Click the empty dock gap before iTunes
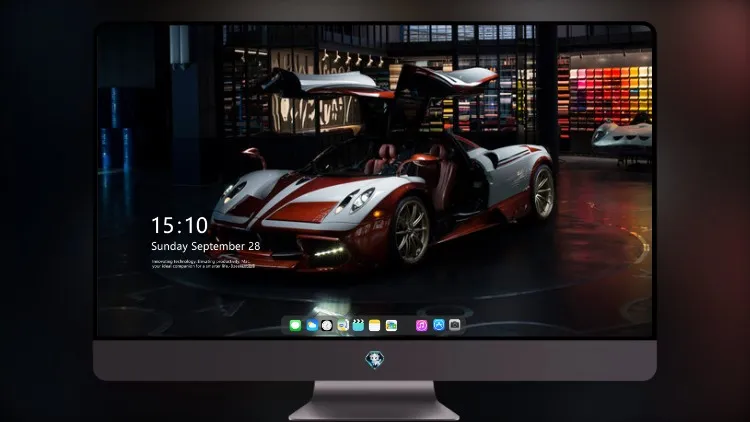Image resolution: width=750 pixels, height=422 pixels. click(407, 325)
